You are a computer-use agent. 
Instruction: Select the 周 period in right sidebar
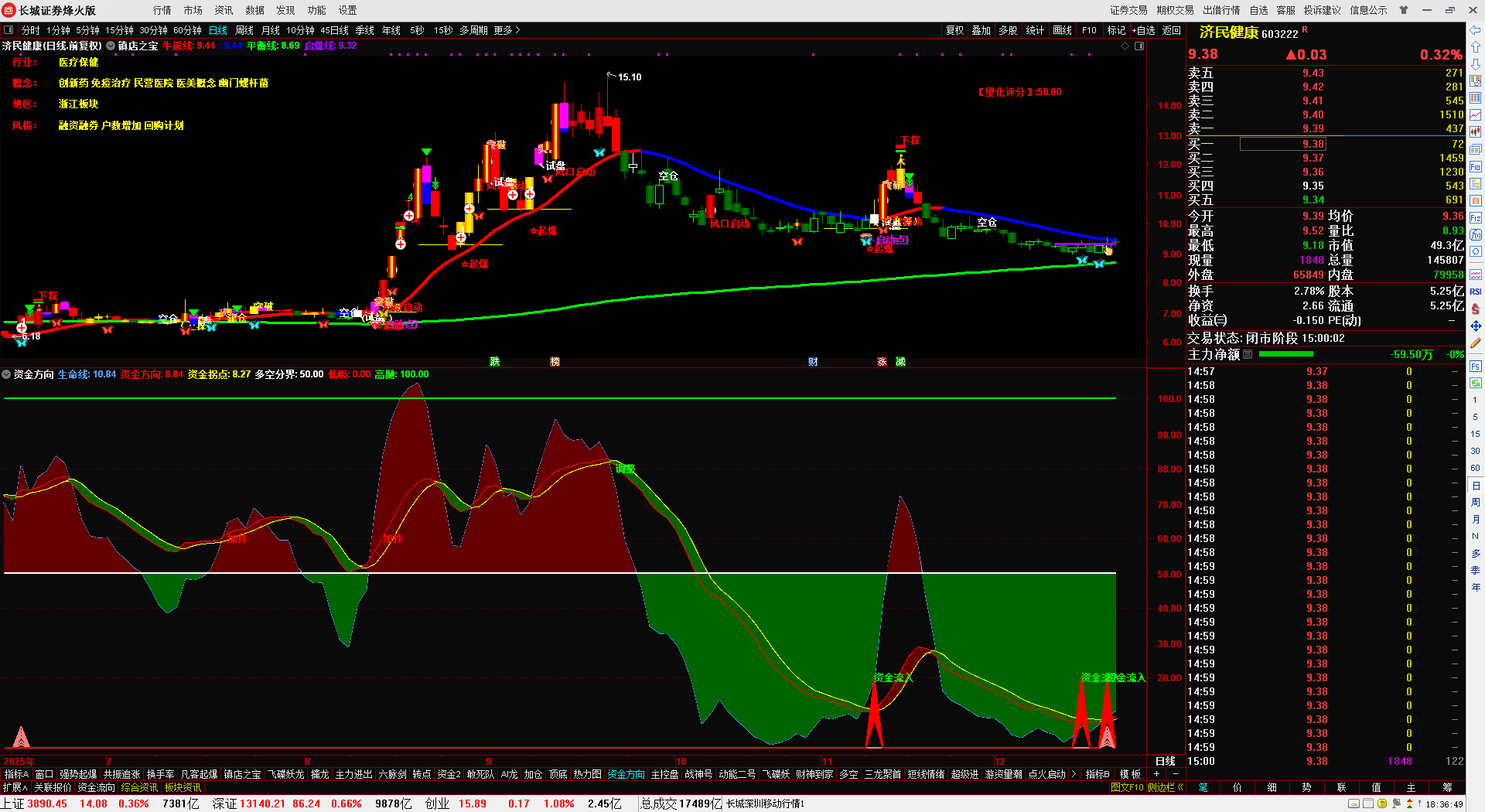(x=1476, y=503)
